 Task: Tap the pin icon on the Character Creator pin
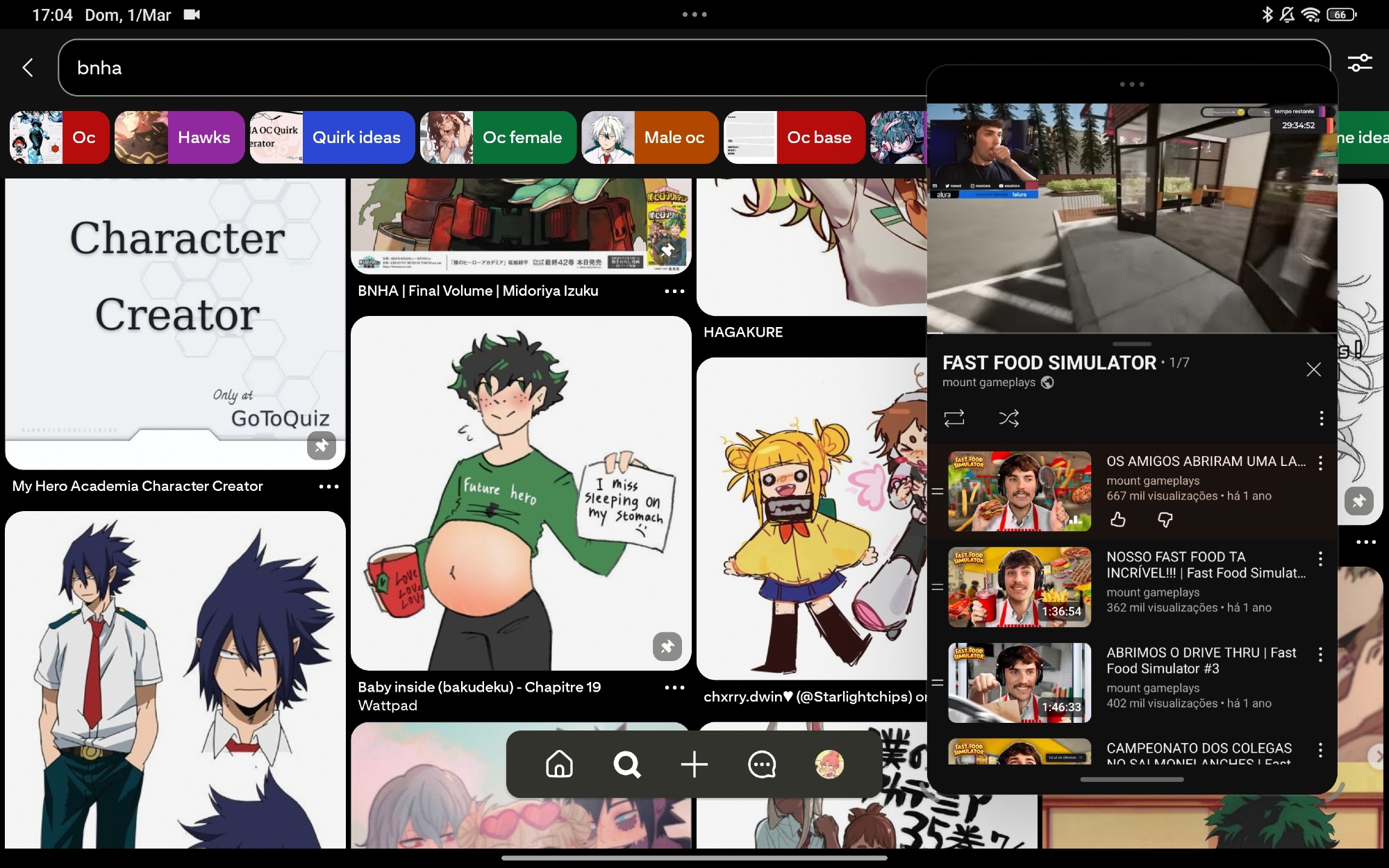tap(321, 446)
